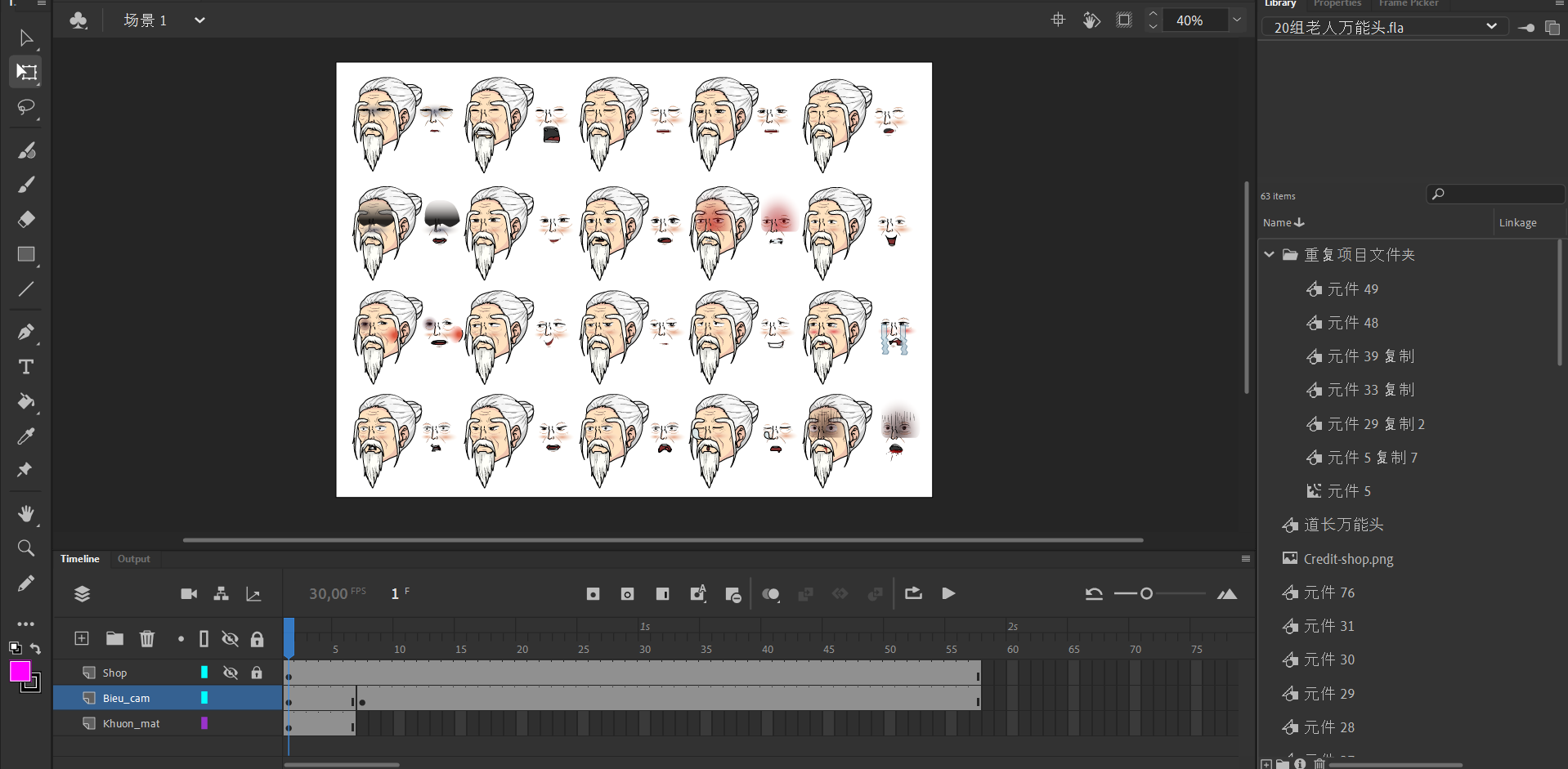Select Credit-shop.png in the library
The image size is (1568, 769).
click(x=1348, y=559)
